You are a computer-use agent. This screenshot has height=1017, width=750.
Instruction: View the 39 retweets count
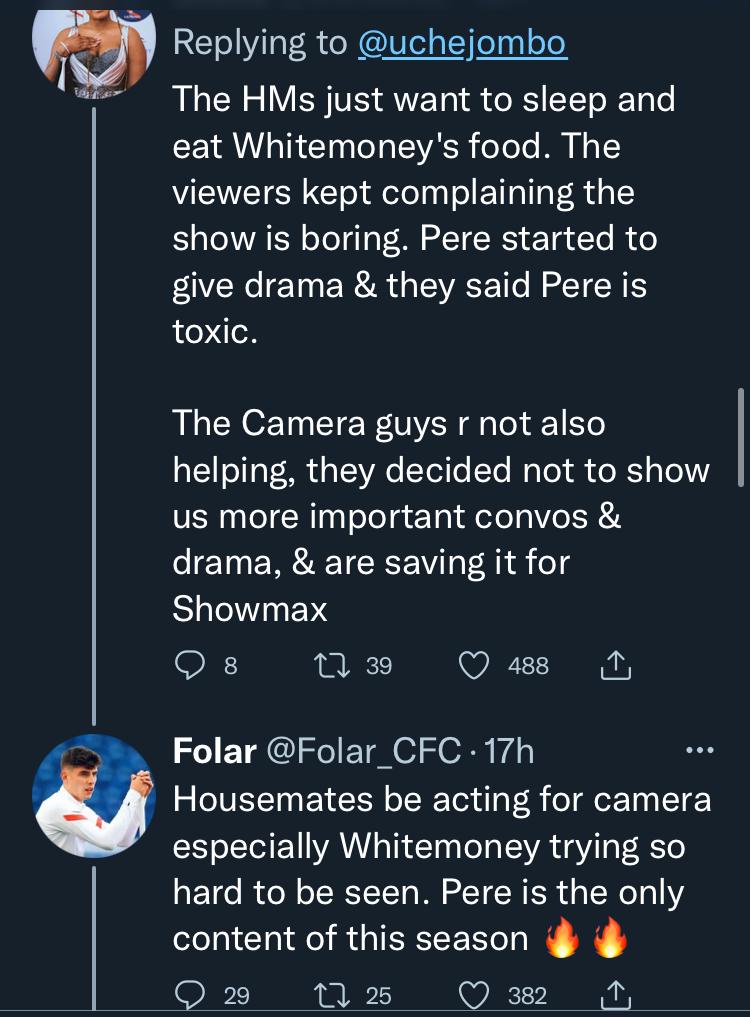click(378, 665)
